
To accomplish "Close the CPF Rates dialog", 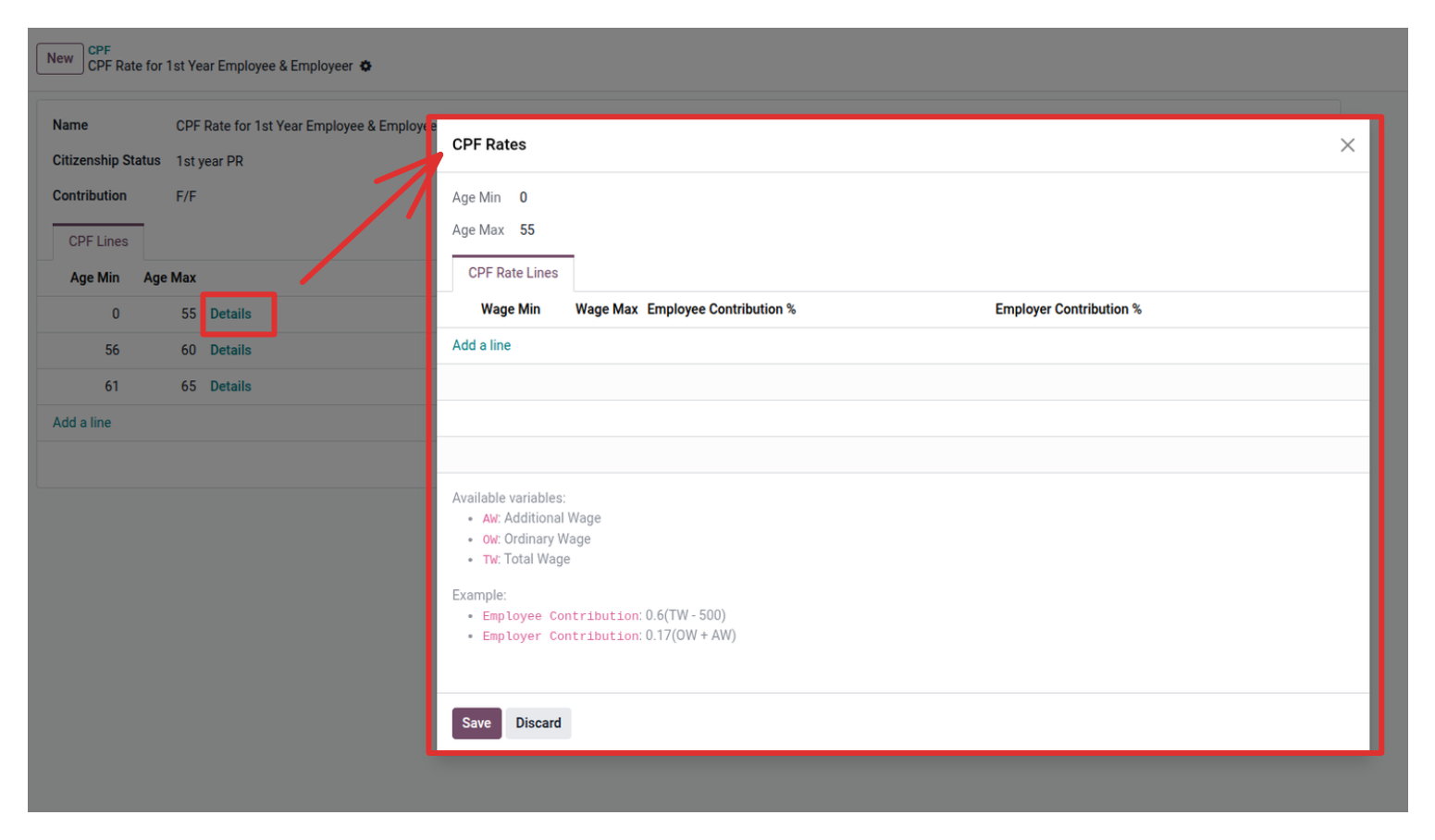I will (1346, 145).
